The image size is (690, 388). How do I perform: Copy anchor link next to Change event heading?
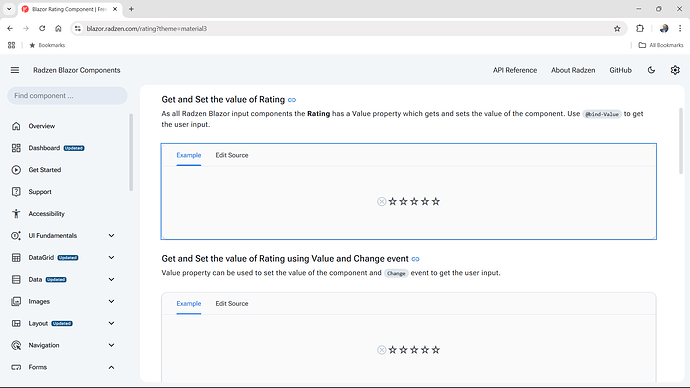[x=415, y=259]
